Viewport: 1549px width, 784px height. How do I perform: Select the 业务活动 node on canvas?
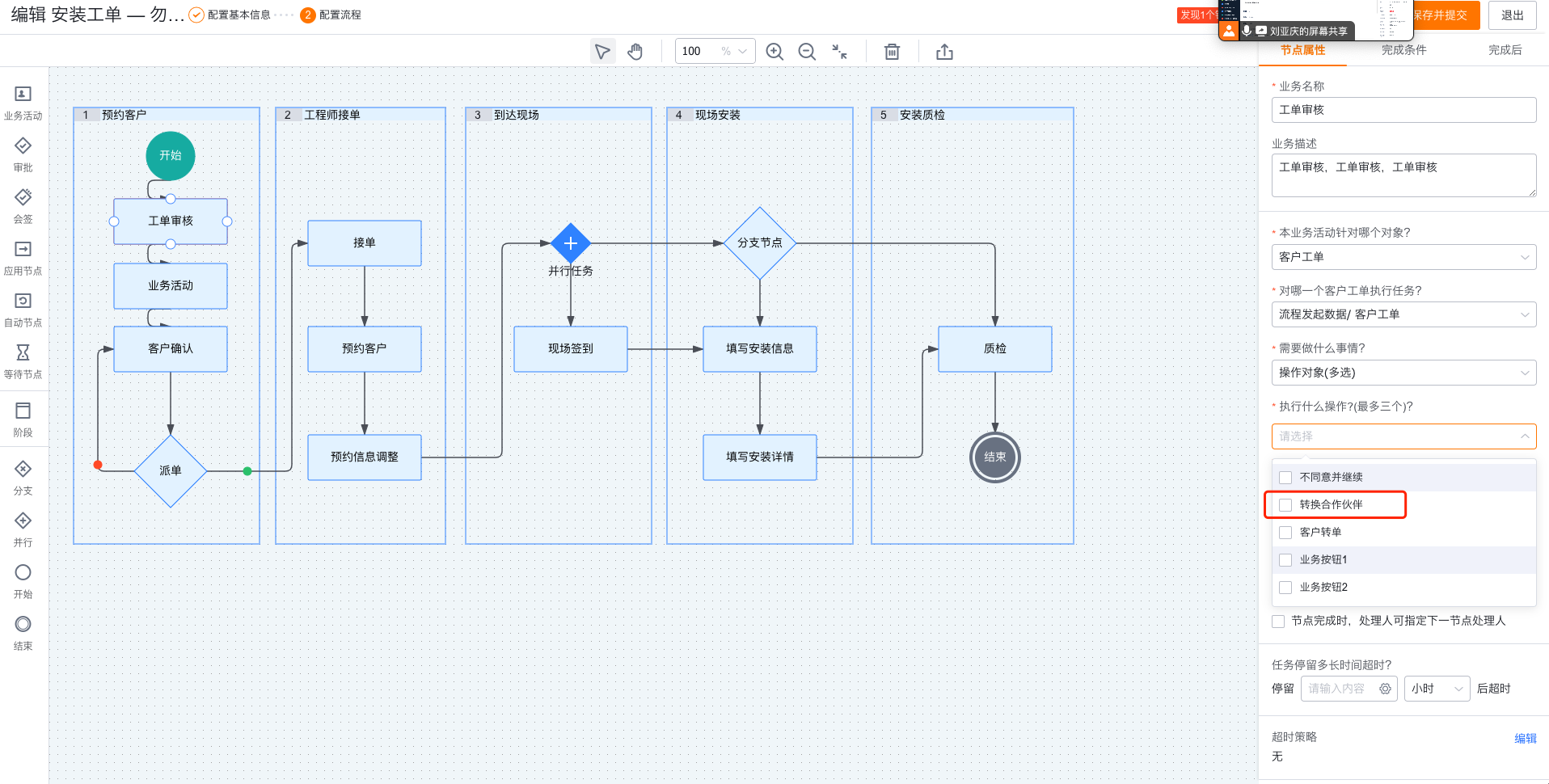pyautogui.click(x=171, y=286)
